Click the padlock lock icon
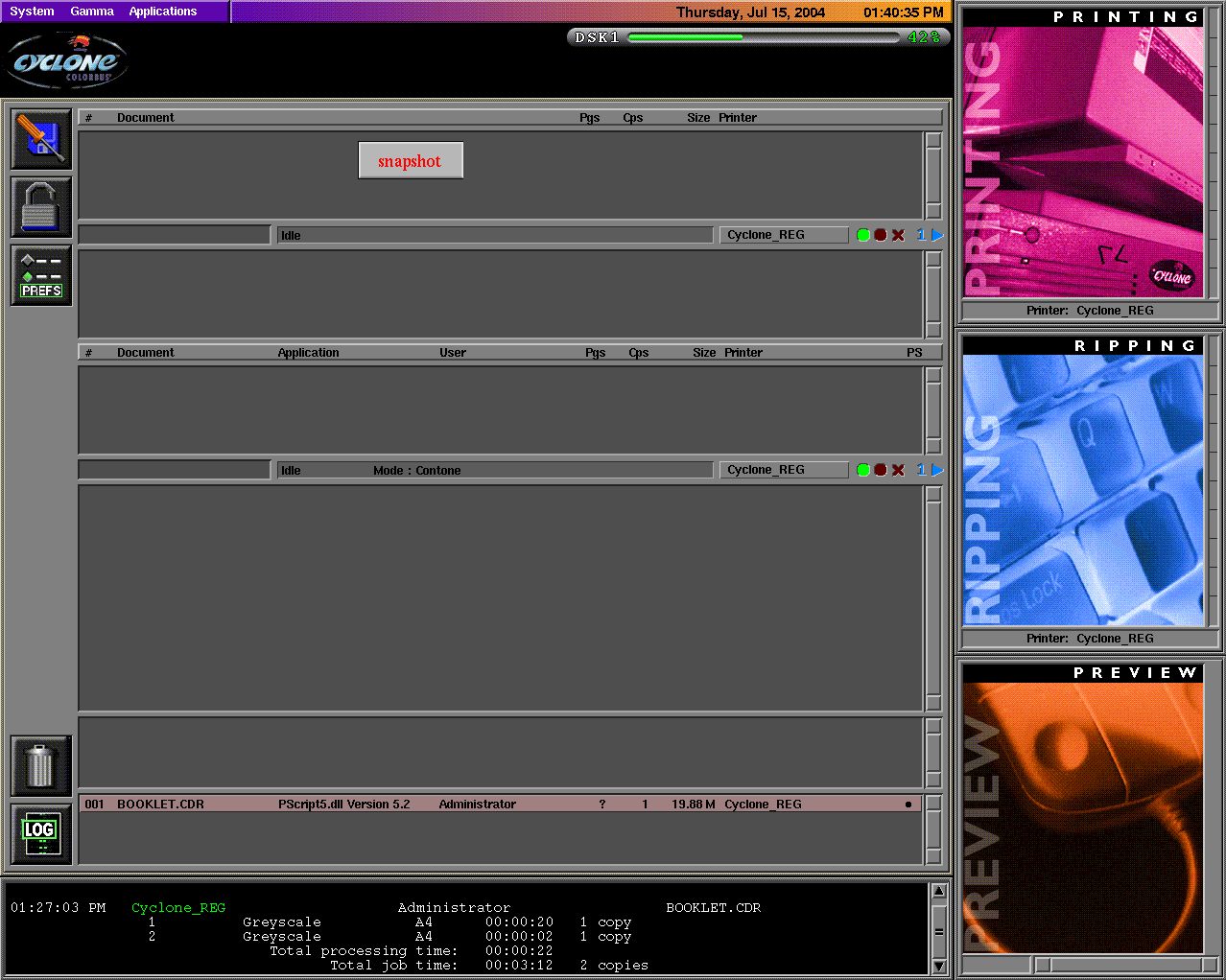The width and height of the screenshot is (1226, 980). (x=41, y=207)
